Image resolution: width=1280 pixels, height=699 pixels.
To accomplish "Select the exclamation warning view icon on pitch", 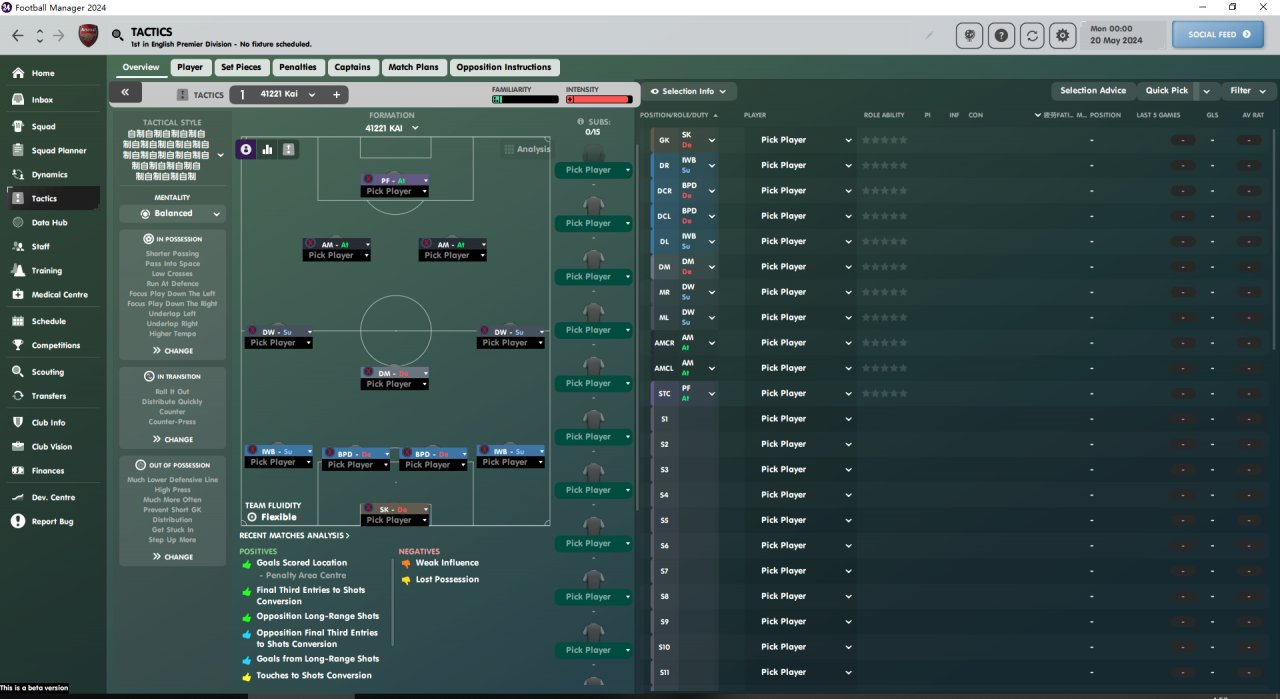I will click(x=288, y=149).
